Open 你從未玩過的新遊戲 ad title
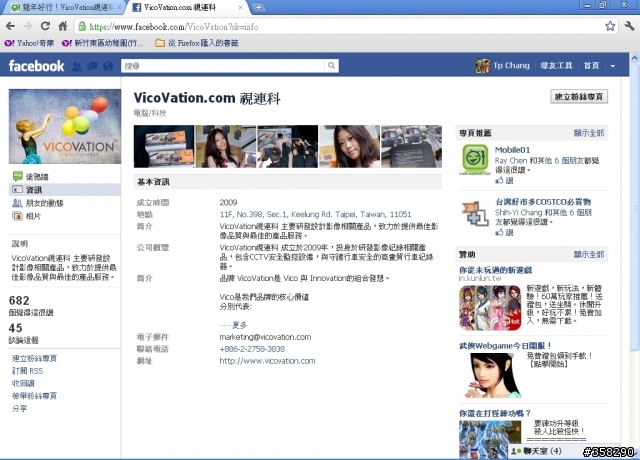This screenshot has height=460, width=640. (x=495, y=270)
